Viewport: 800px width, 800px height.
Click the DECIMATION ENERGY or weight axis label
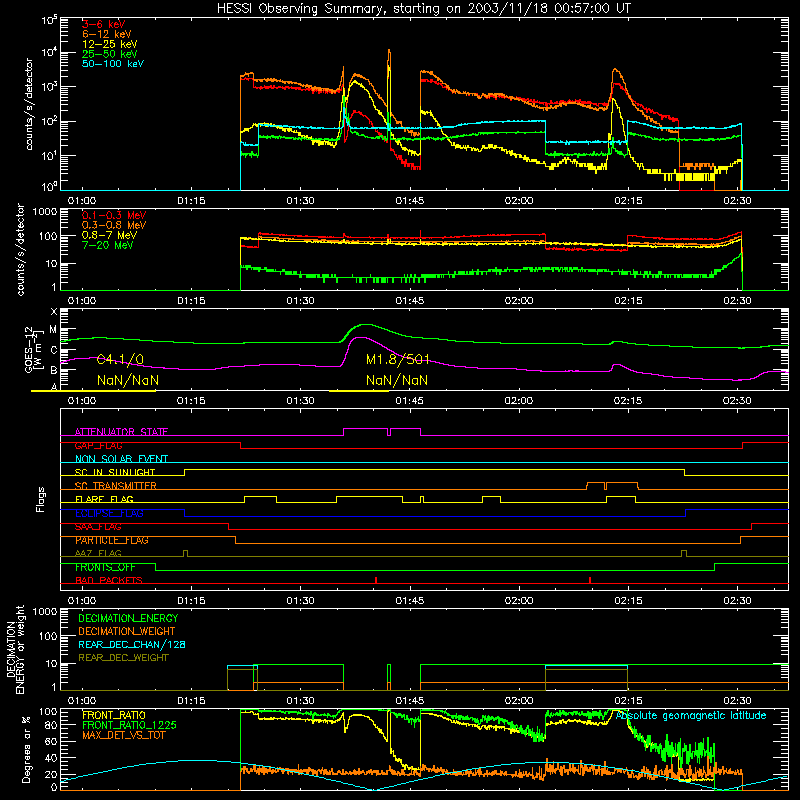click(x=15, y=649)
